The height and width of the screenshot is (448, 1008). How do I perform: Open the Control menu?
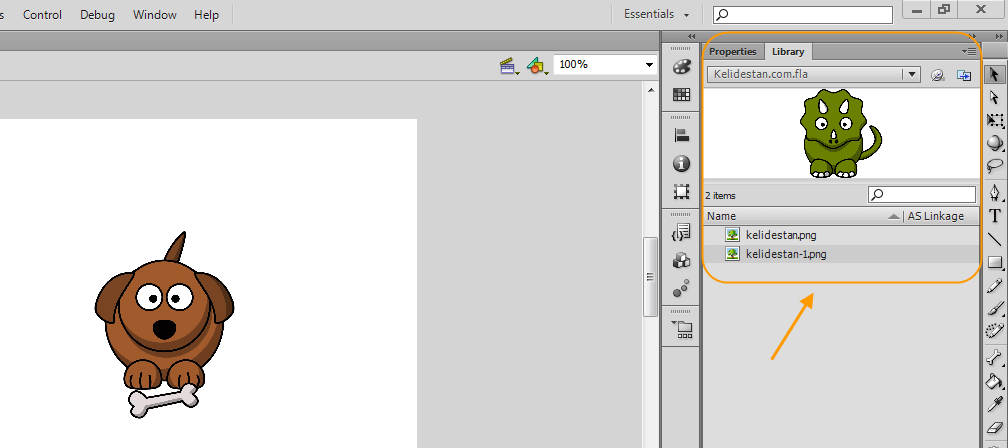pyautogui.click(x=42, y=14)
